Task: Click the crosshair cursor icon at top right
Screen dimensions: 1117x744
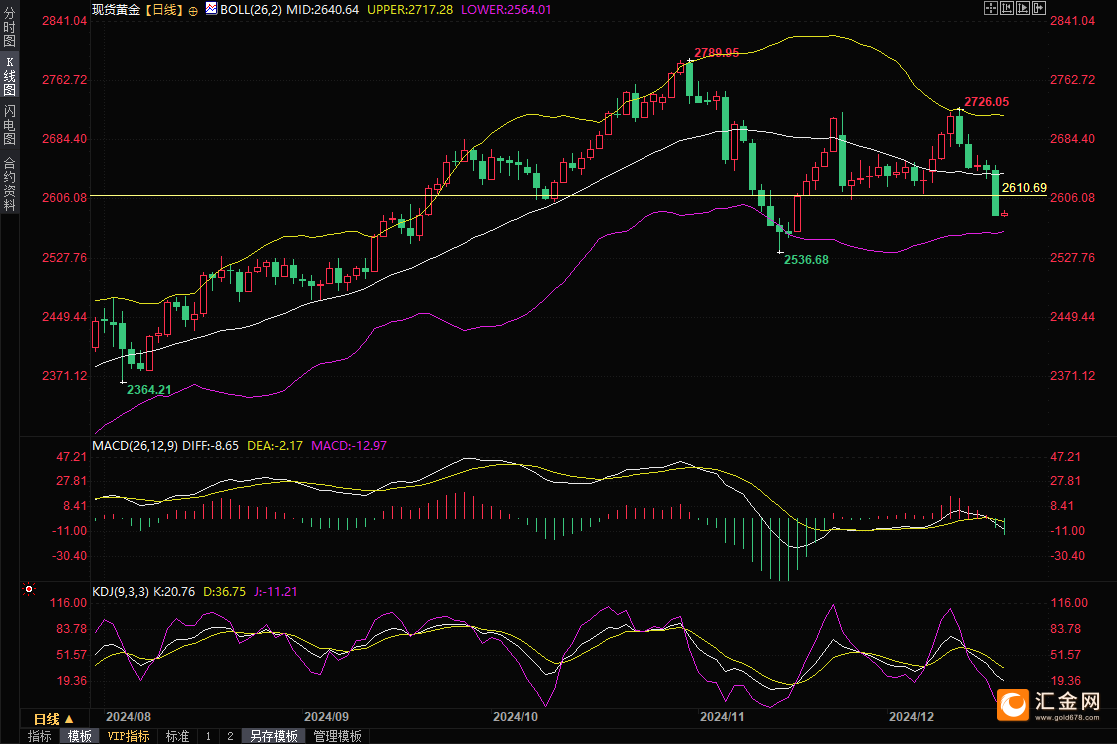Action: point(991,8)
